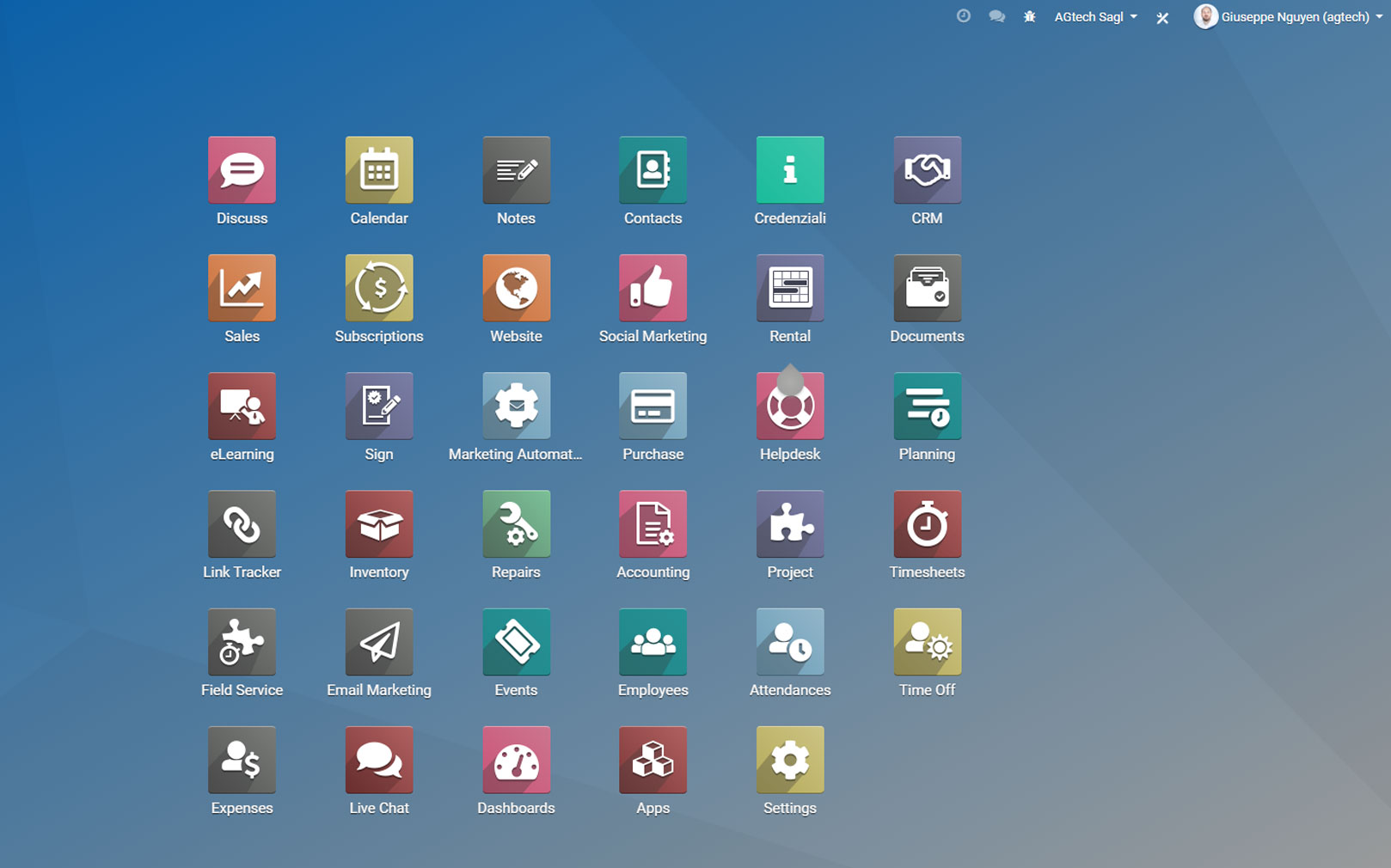
Task: Open the Discuss app
Action: pos(242,170)
